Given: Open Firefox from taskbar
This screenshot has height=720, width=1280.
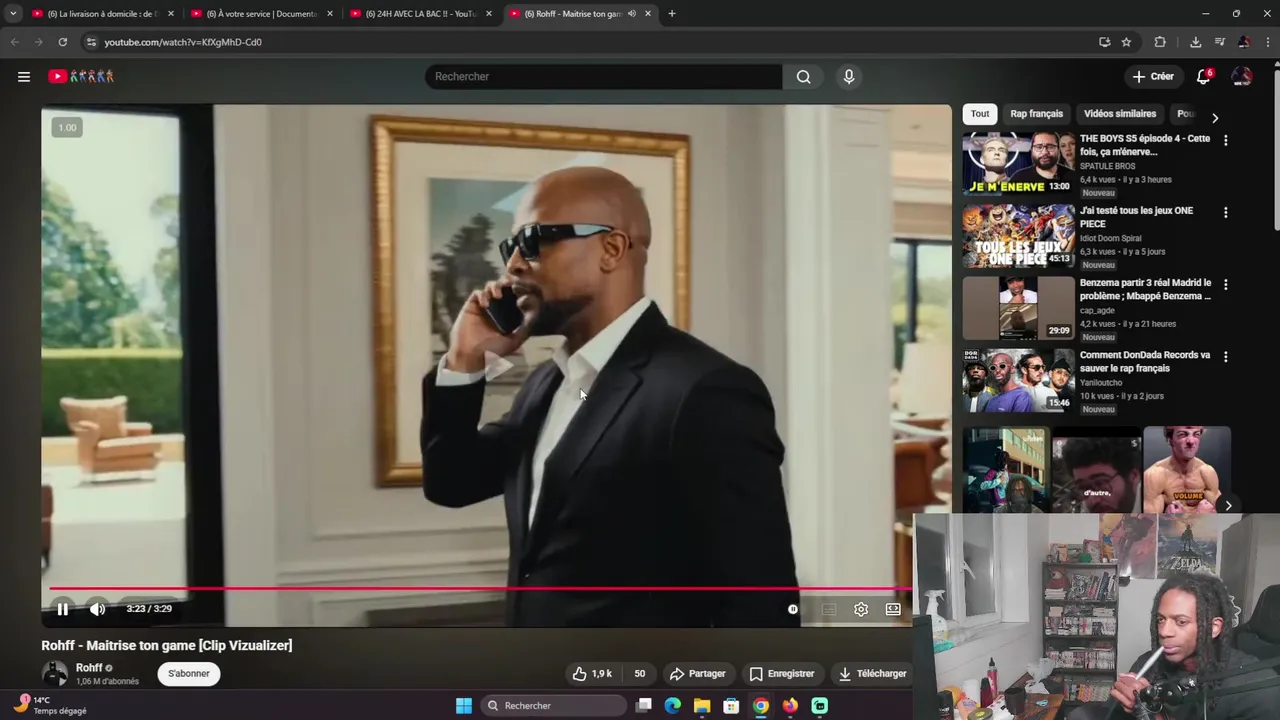Looking at the screenshot, I should click(790, 706).
